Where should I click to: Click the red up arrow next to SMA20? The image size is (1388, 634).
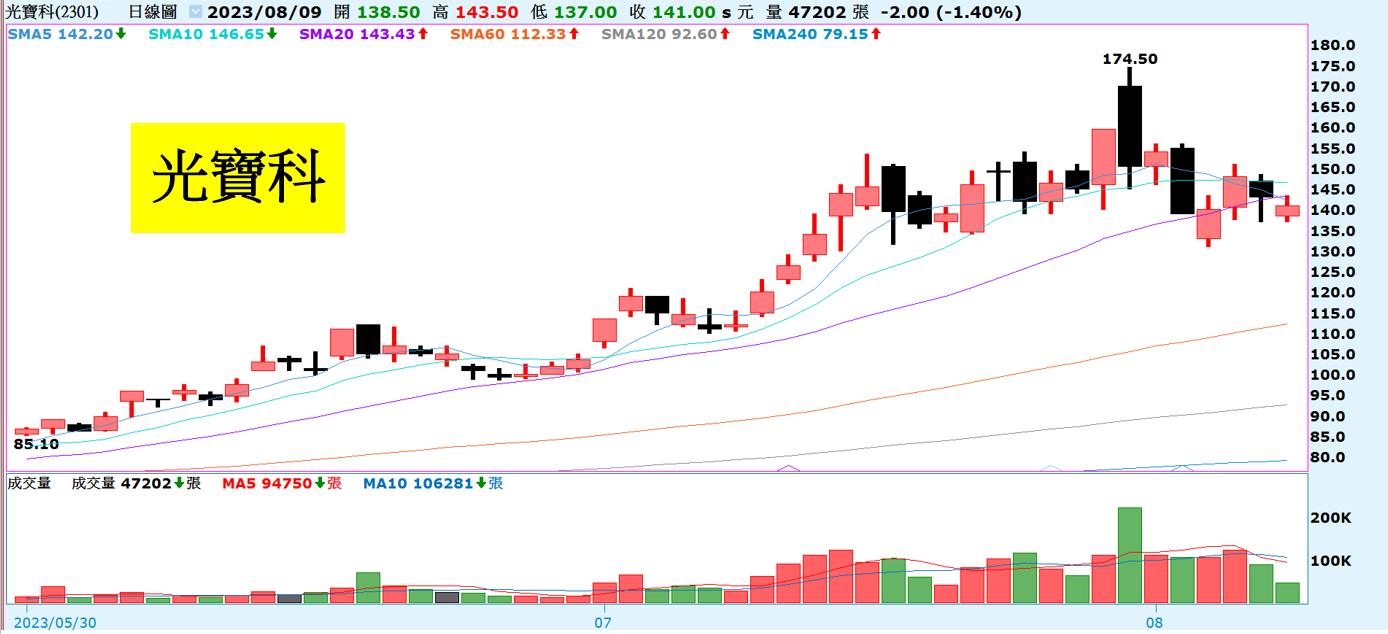tap(423, 34)
